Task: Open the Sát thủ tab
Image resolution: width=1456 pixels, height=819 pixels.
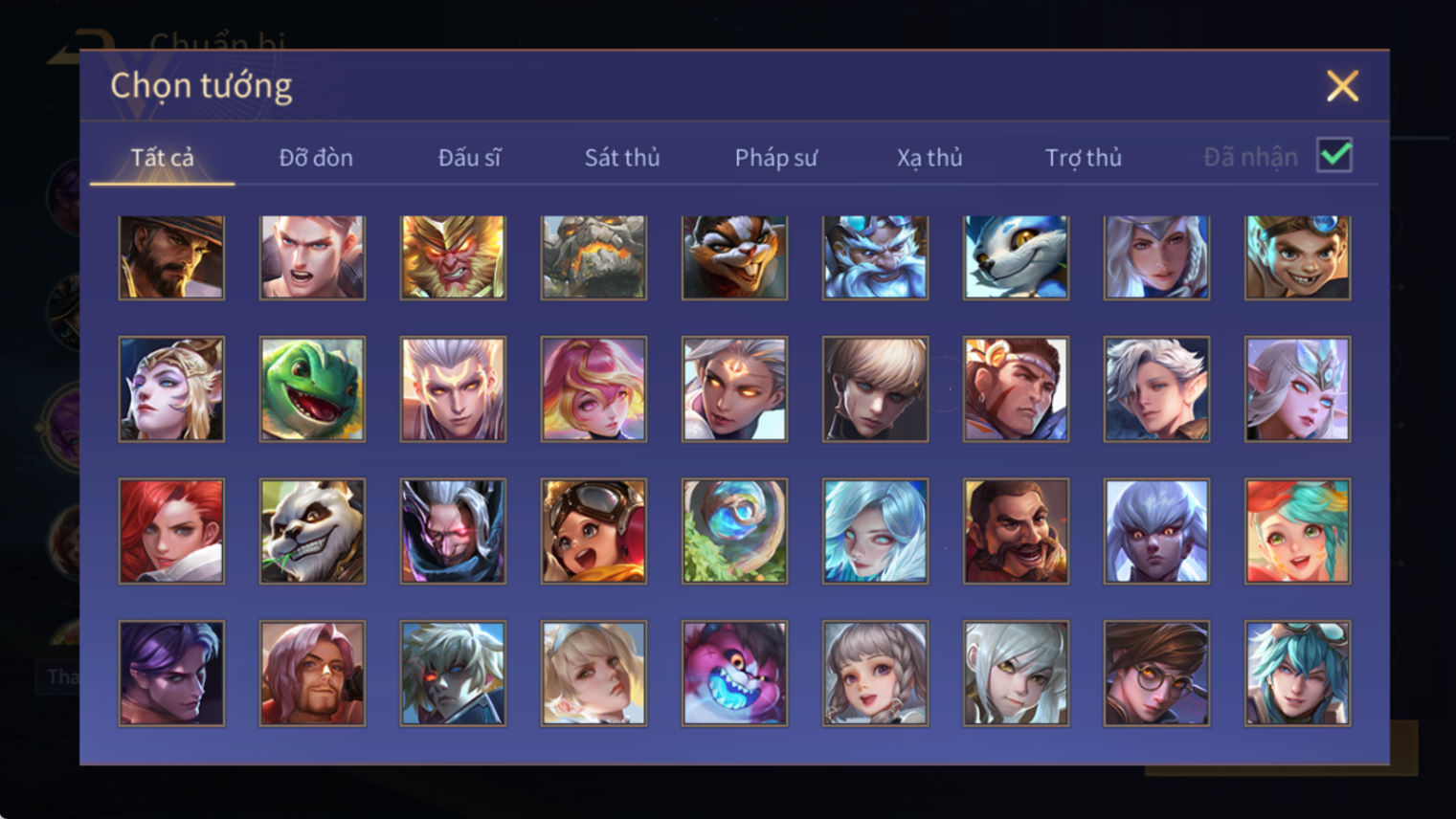Action: click(x=622, y=157)
